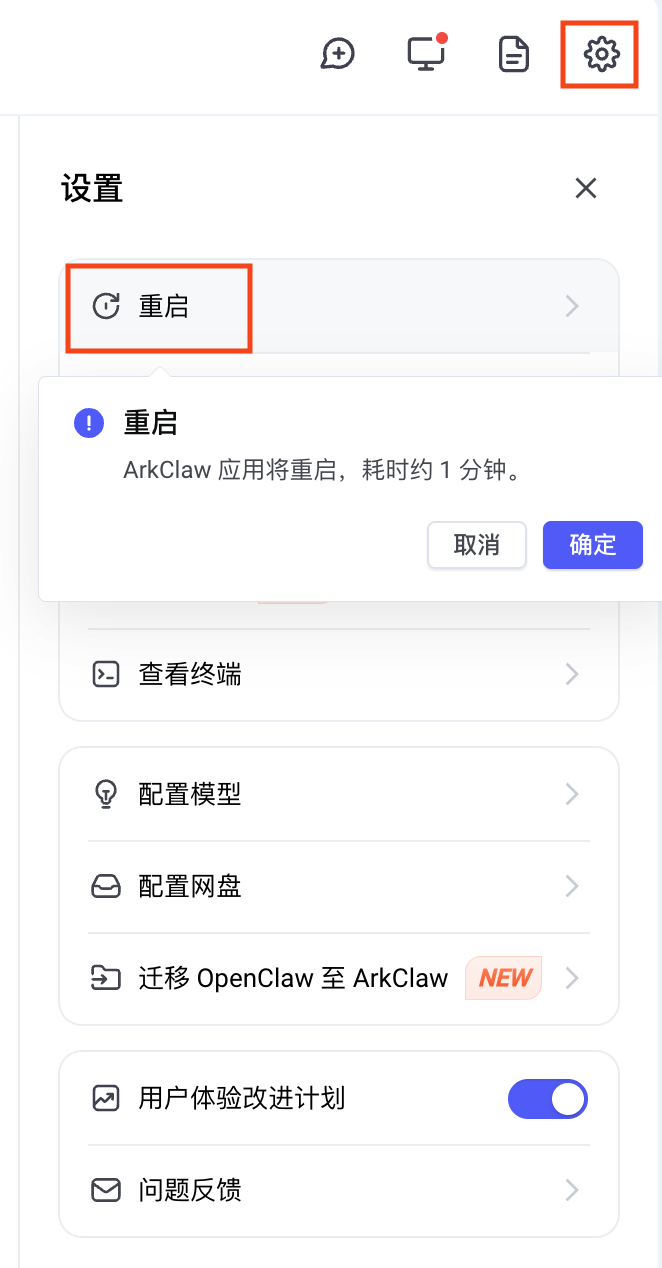Click the document icon in top toolbar

click(x=514, y=54)
